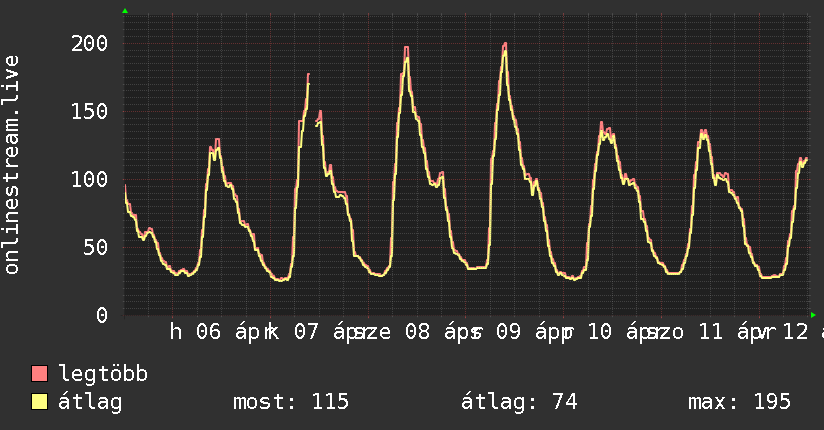
Task: Click the yellow átlag legend swatch
Action: tap(40, 402)
